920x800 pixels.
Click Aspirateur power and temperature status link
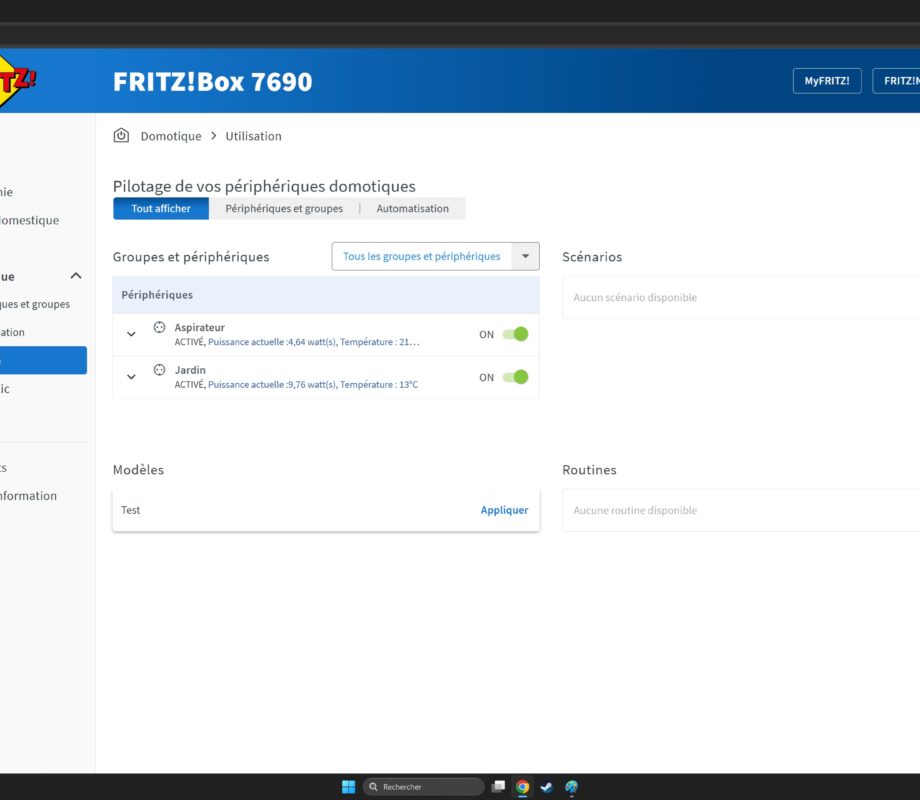tap(313, 342)
